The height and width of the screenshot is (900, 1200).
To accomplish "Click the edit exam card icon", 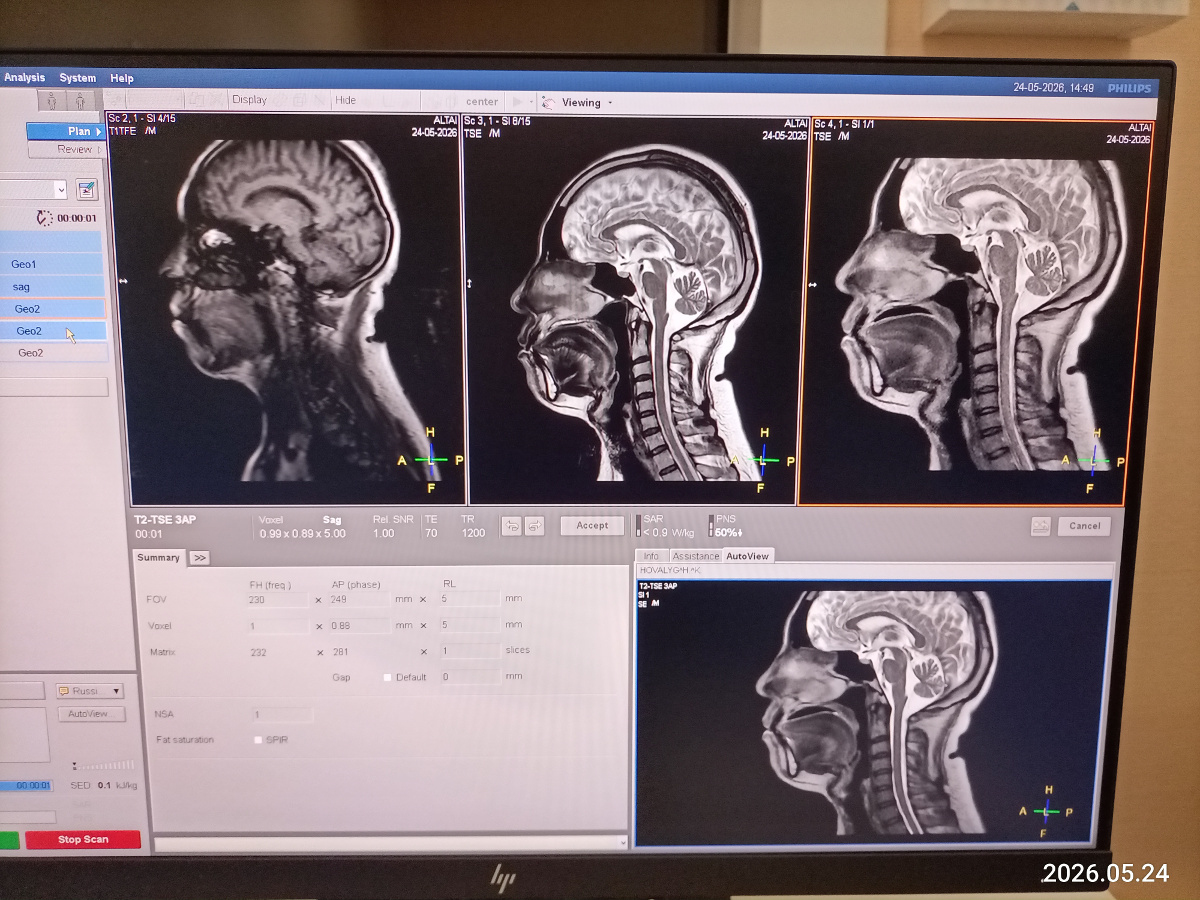I will pyautogui.click(x=87, y=189).
